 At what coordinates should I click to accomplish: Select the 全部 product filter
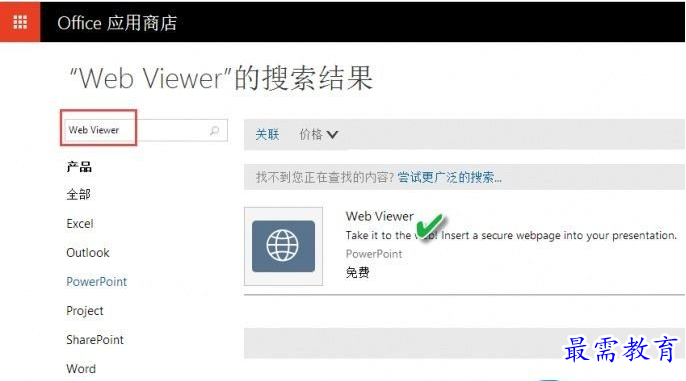click(x=78, y=194)
